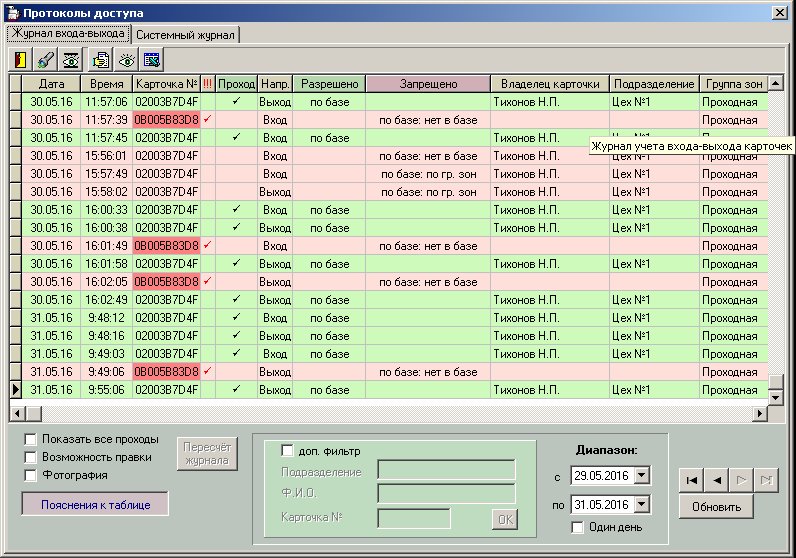The height and width of the screenshot is (558, 796).
Task: Click the Ф.И.О. filter field
Action: [446, 493]
